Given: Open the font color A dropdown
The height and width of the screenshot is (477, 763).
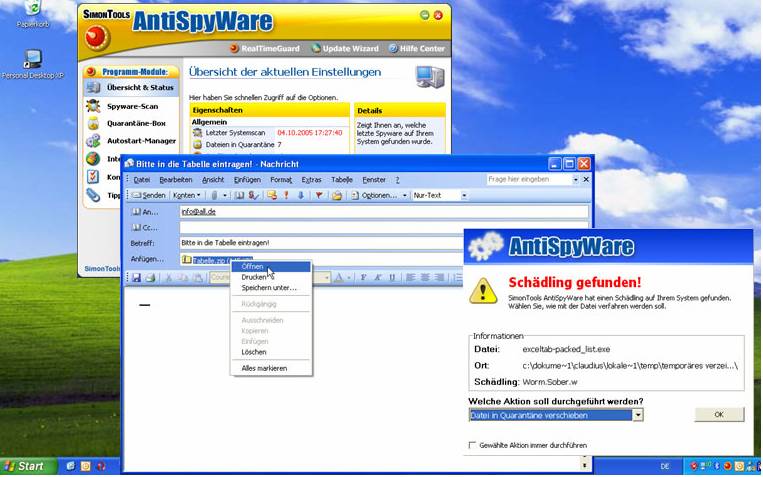Looking at the screenshot, I should tap(348, 277).
